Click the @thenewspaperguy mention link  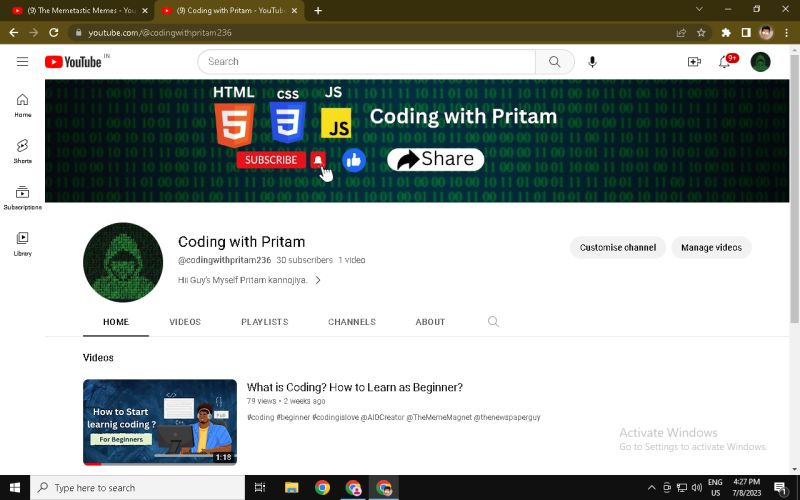click(x=507, y=417)
